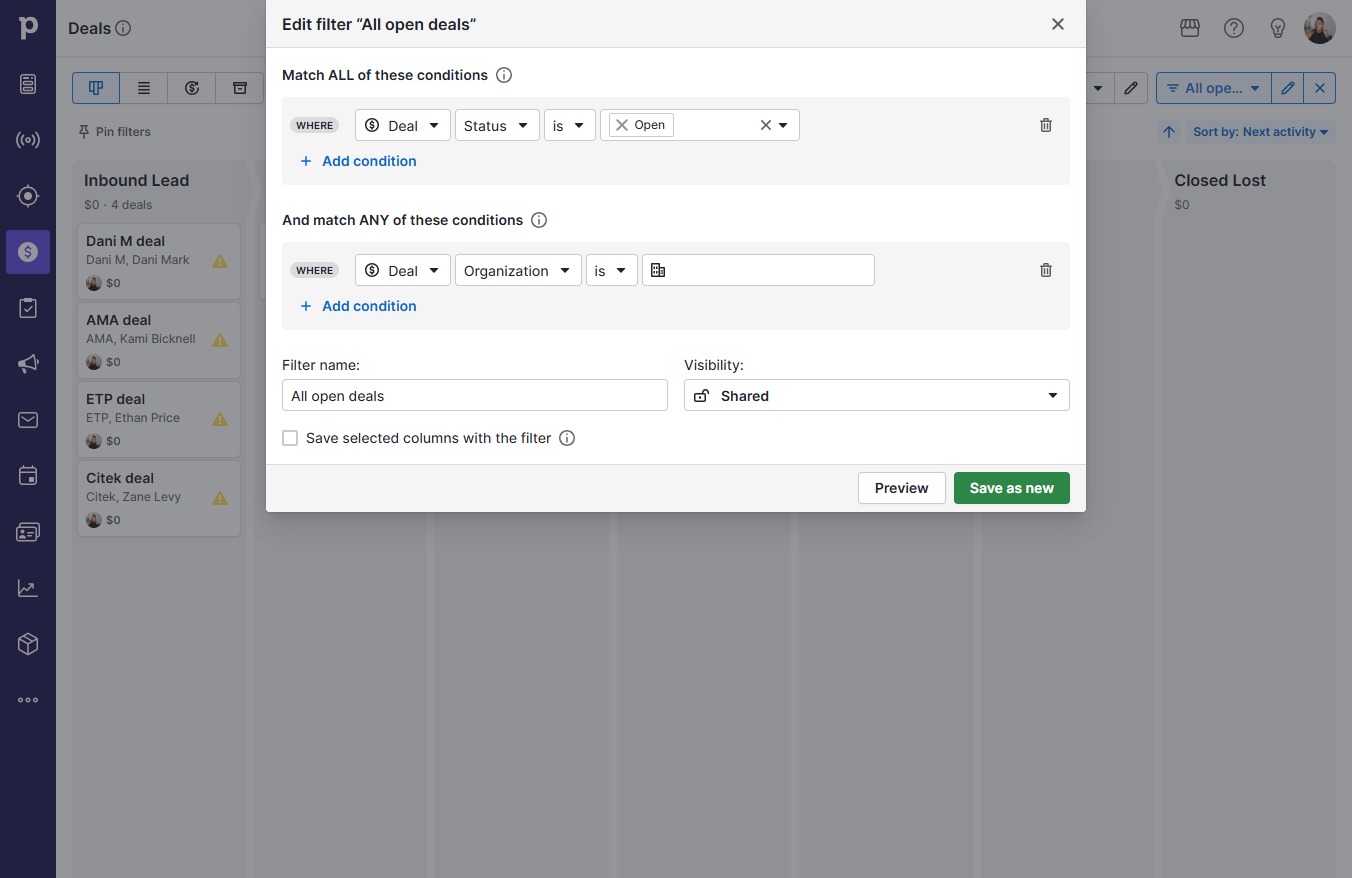This screenshot has height=878, width=1352.
Task: Click info icon next to Deals title
Action: pos(123,28)
